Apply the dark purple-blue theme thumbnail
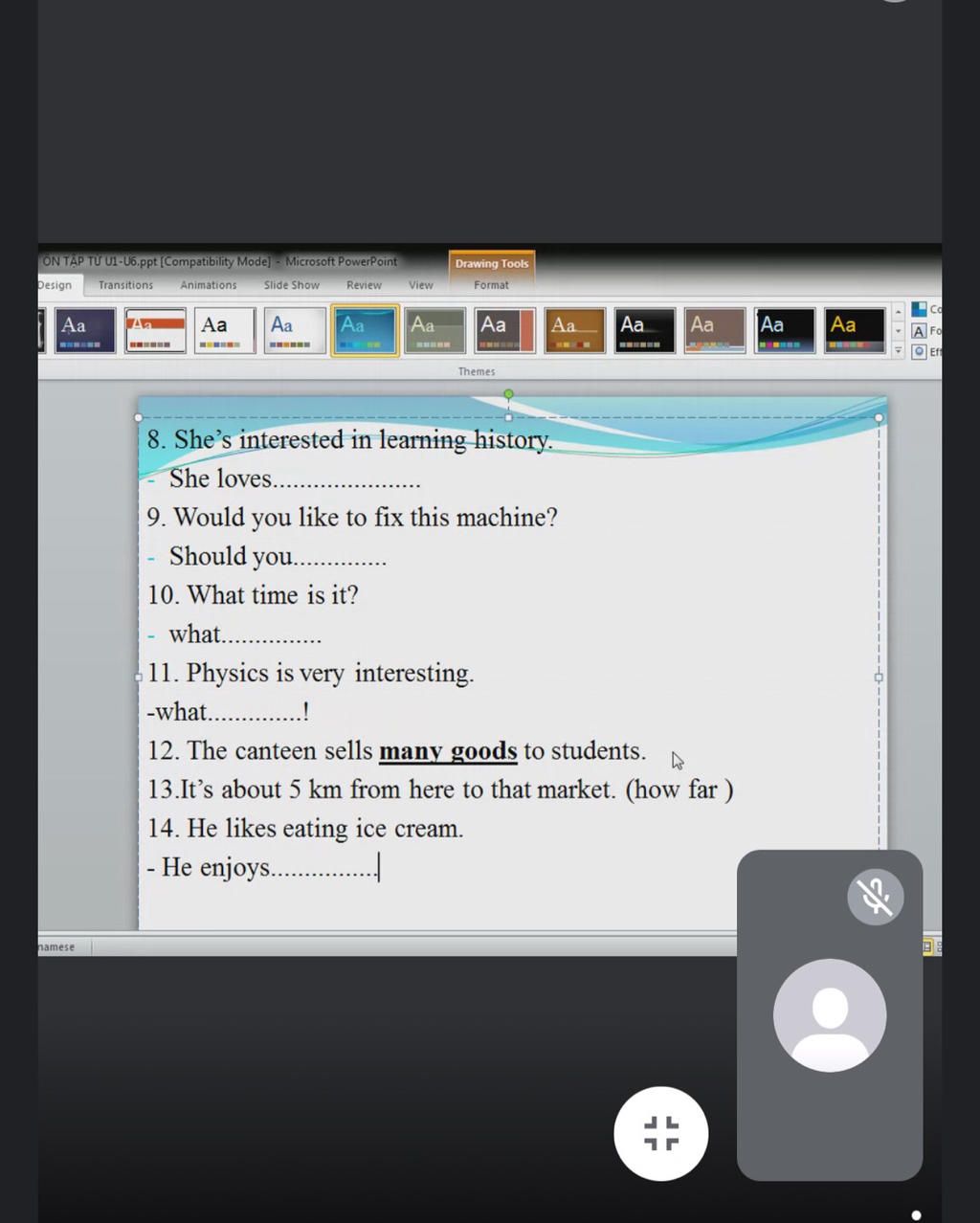The image size is (980, 1223). [85, 330]
